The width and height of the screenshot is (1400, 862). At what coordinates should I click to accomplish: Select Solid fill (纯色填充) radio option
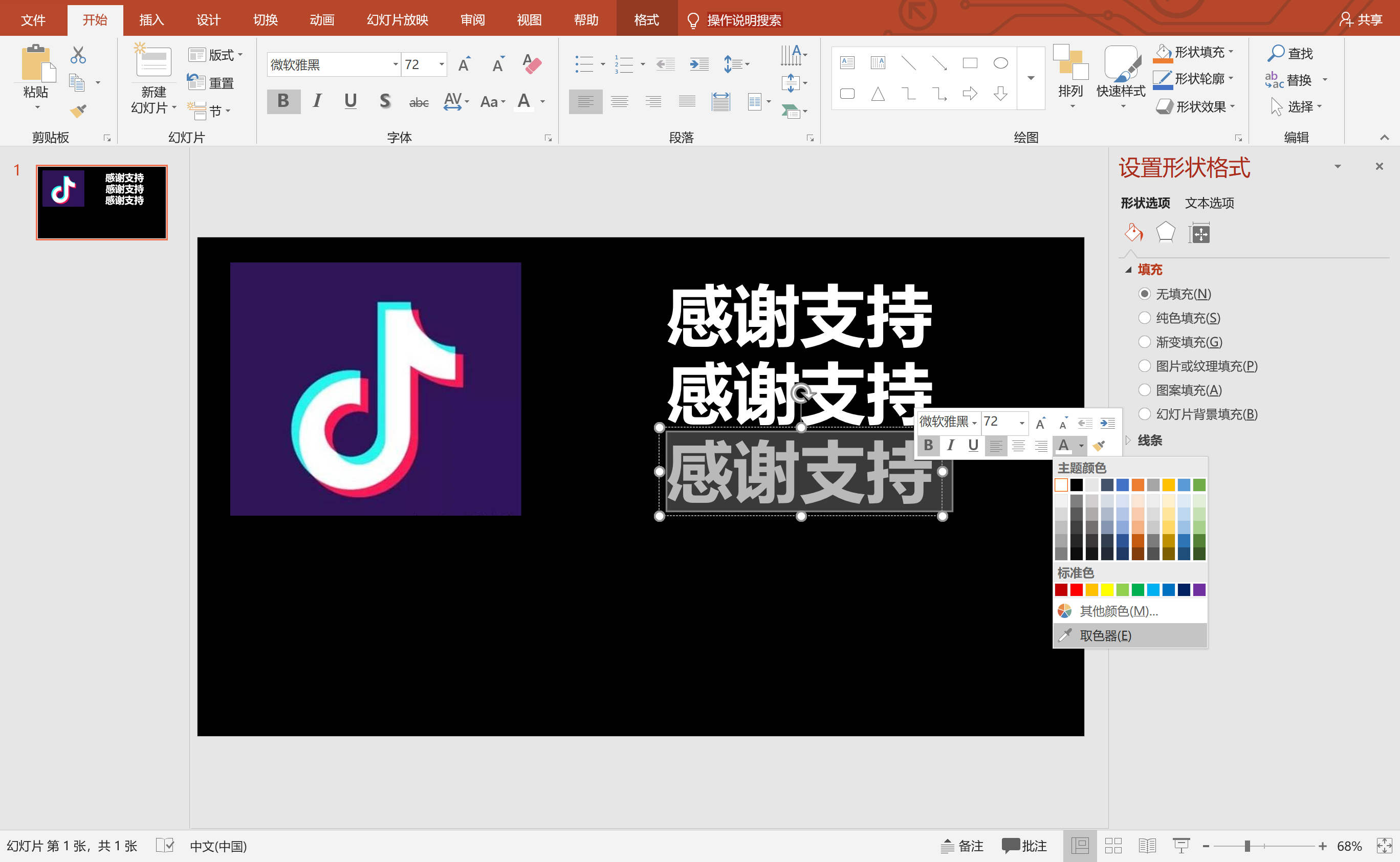pyautogui.click(x=1179, y=318)
